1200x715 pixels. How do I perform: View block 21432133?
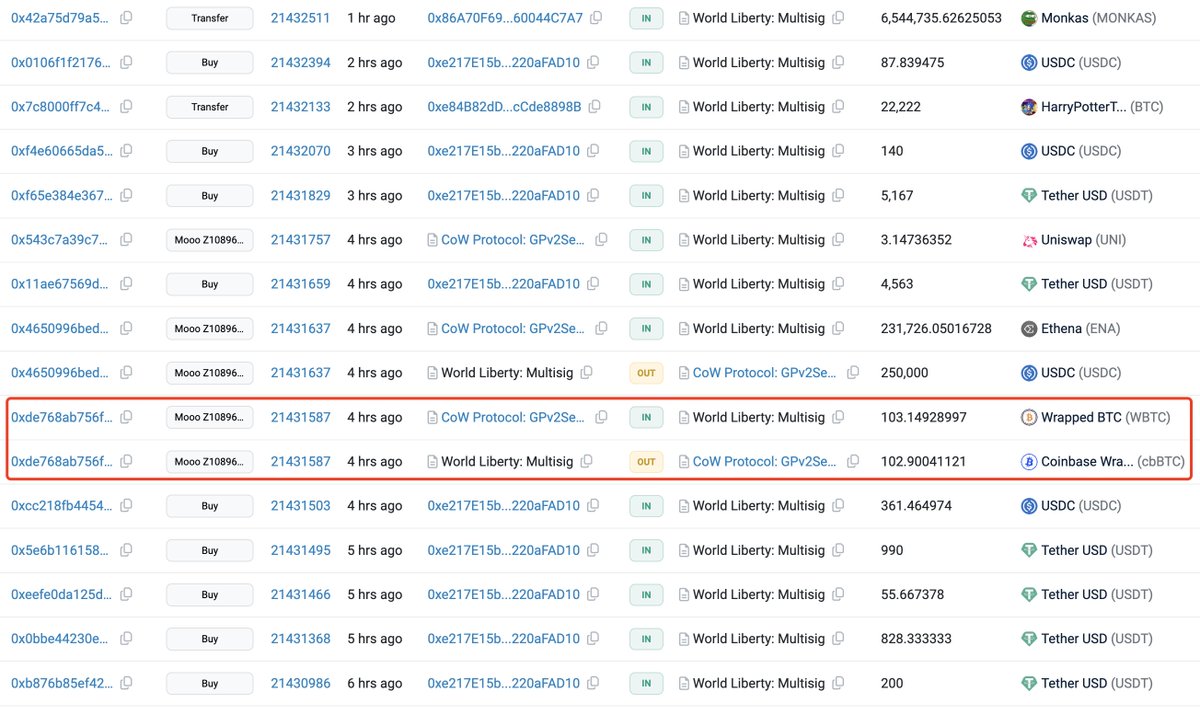(x=300, y=107)
